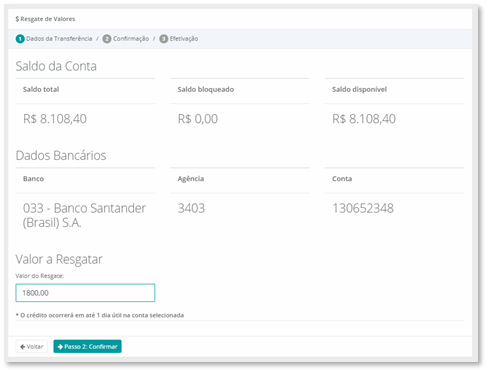The width and height of the screenshot is (488, 372).
Task: Open the Confirmação step label
Action: (x=131, y=39)
